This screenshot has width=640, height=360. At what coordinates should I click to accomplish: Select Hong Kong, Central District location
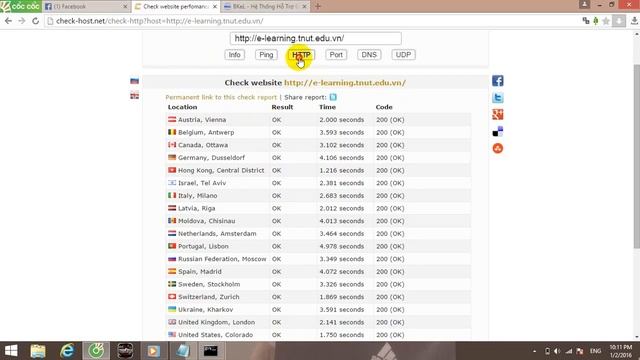[x=221, y=170]
